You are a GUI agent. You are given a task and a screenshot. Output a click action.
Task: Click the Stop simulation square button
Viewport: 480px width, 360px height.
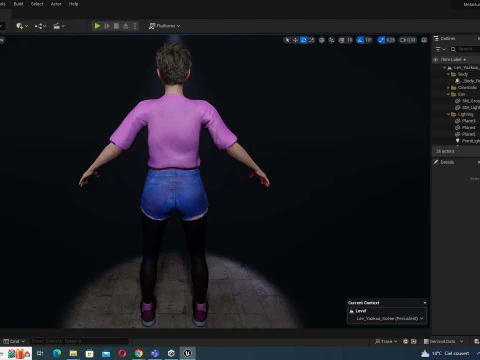click(x=116, y=26)
